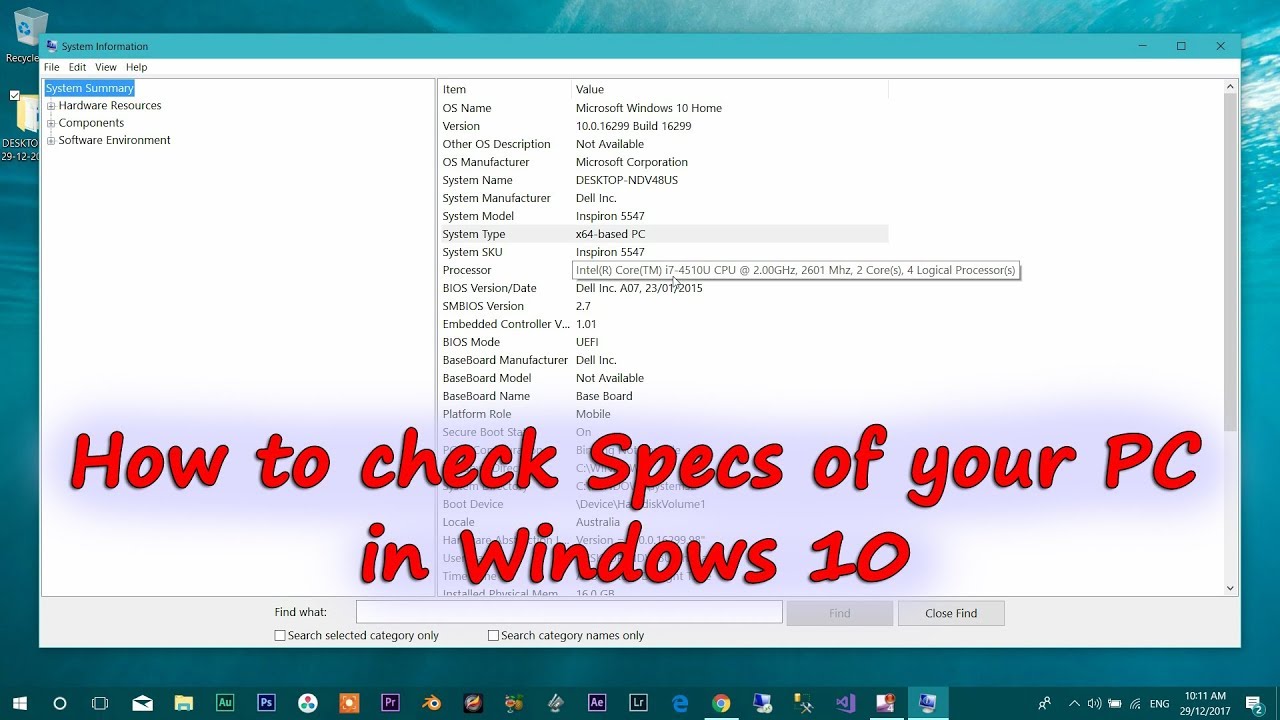Image resolution: width=1280 pixels, height=720 pixels.
Task: Click the ENG language indicator
Action: [1160, 704]
